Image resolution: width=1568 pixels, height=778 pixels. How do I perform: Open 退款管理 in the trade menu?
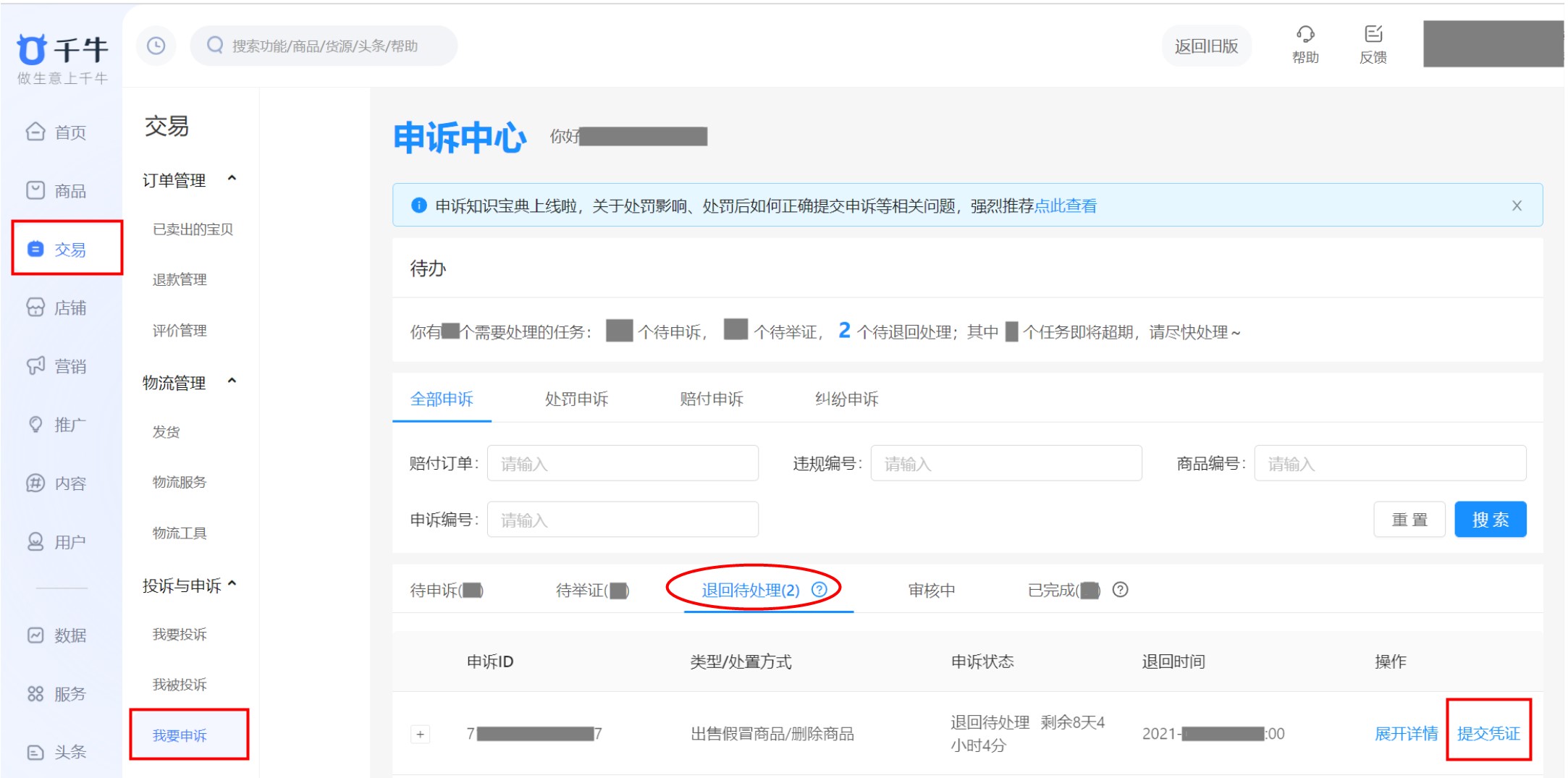180,280
